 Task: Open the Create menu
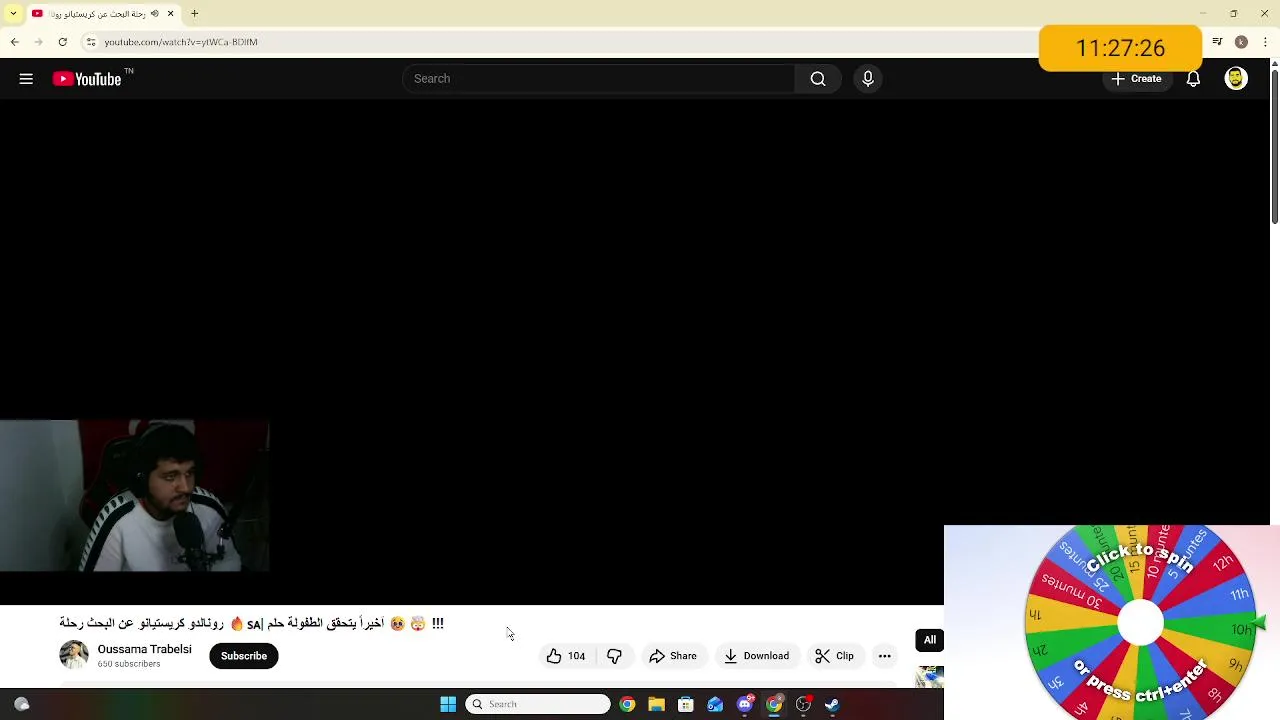(x=1137, y=79)
